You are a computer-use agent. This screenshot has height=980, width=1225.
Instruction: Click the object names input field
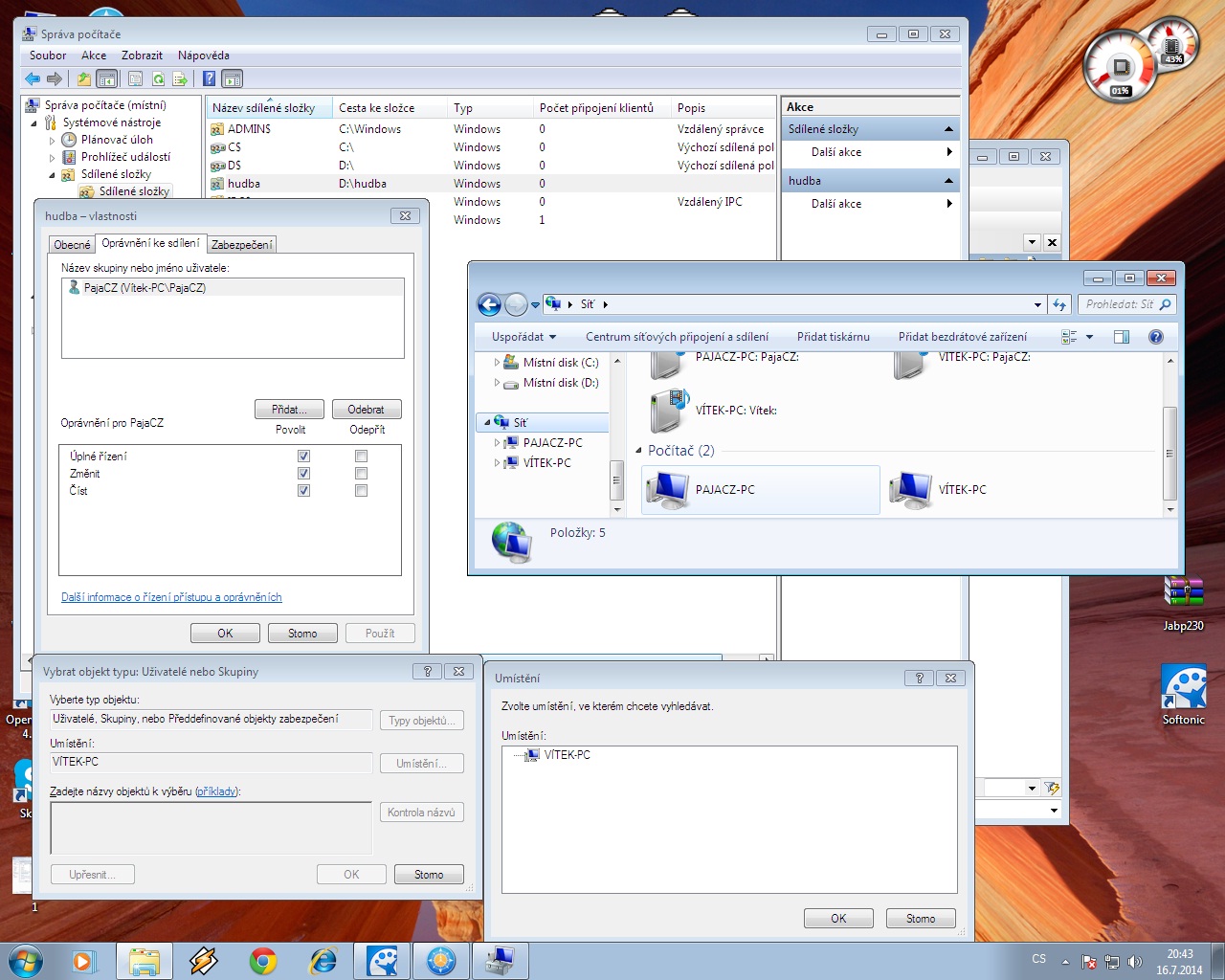211,828
